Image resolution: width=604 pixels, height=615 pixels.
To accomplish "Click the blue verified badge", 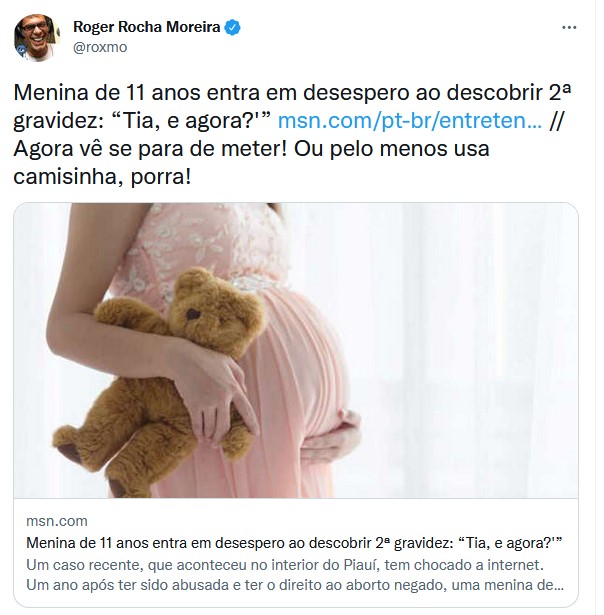I will click(232, 27).
